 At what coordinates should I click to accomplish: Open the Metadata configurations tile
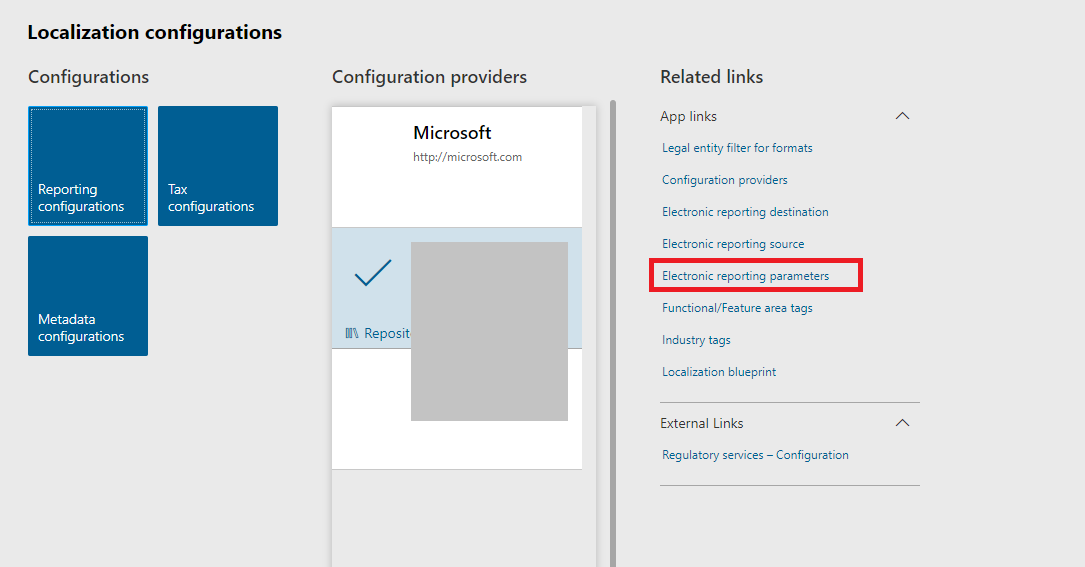(88, 296)
